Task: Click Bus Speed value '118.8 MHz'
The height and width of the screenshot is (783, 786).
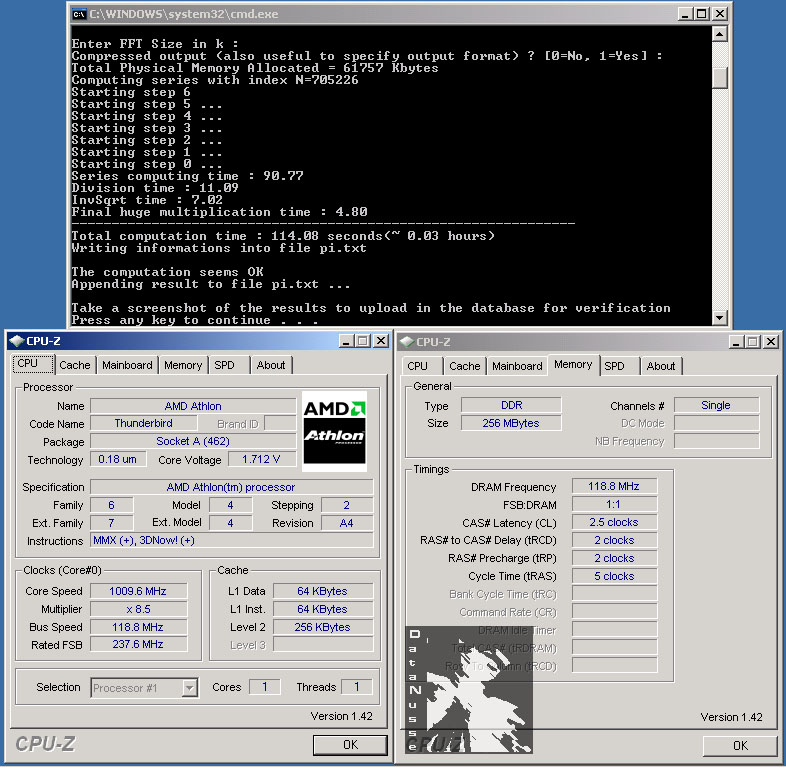Action: click(x=138, y=627)
